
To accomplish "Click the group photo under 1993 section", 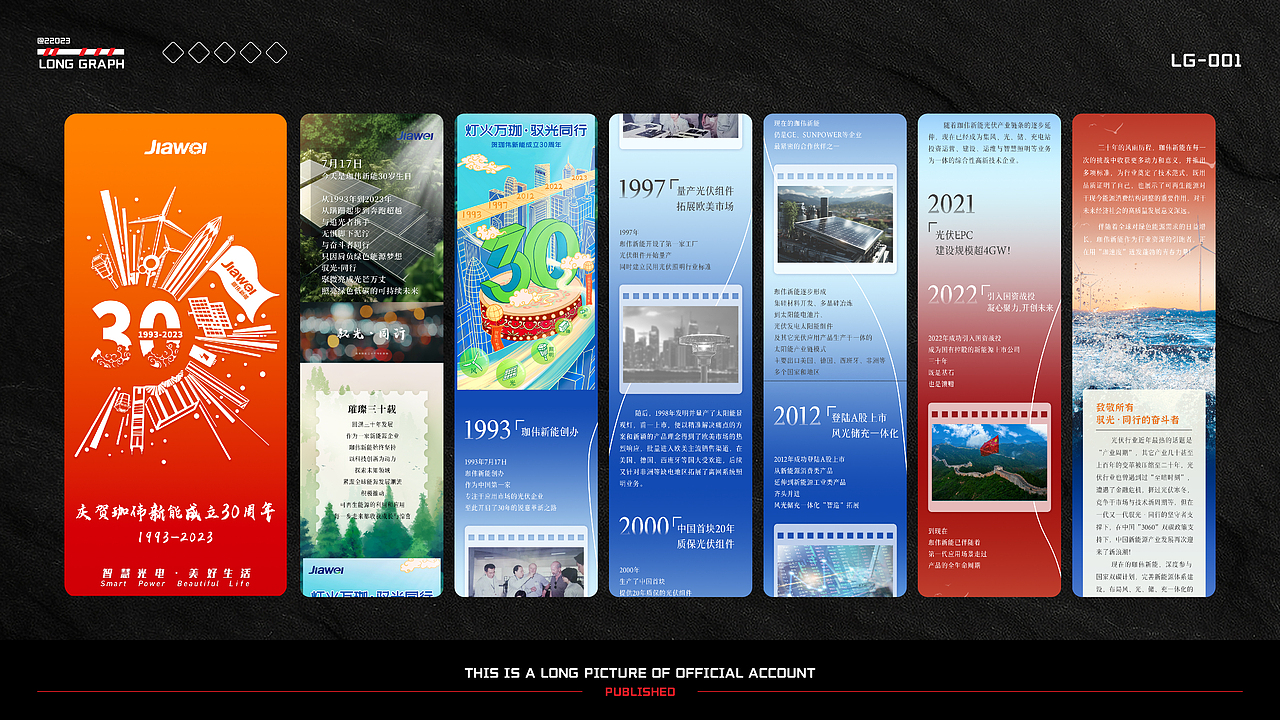I will pos(526,572).
